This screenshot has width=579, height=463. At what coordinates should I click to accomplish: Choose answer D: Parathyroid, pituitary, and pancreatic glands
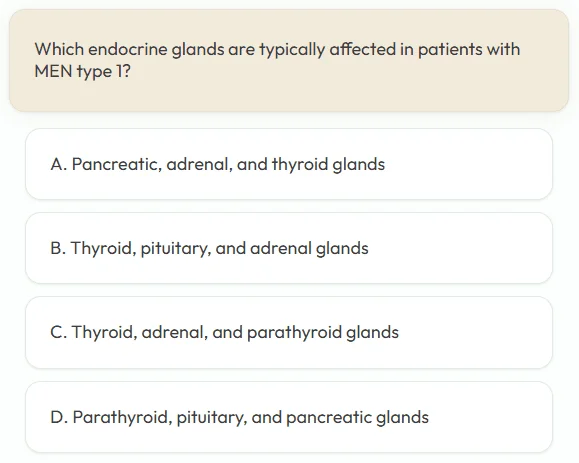pos(289,417)
